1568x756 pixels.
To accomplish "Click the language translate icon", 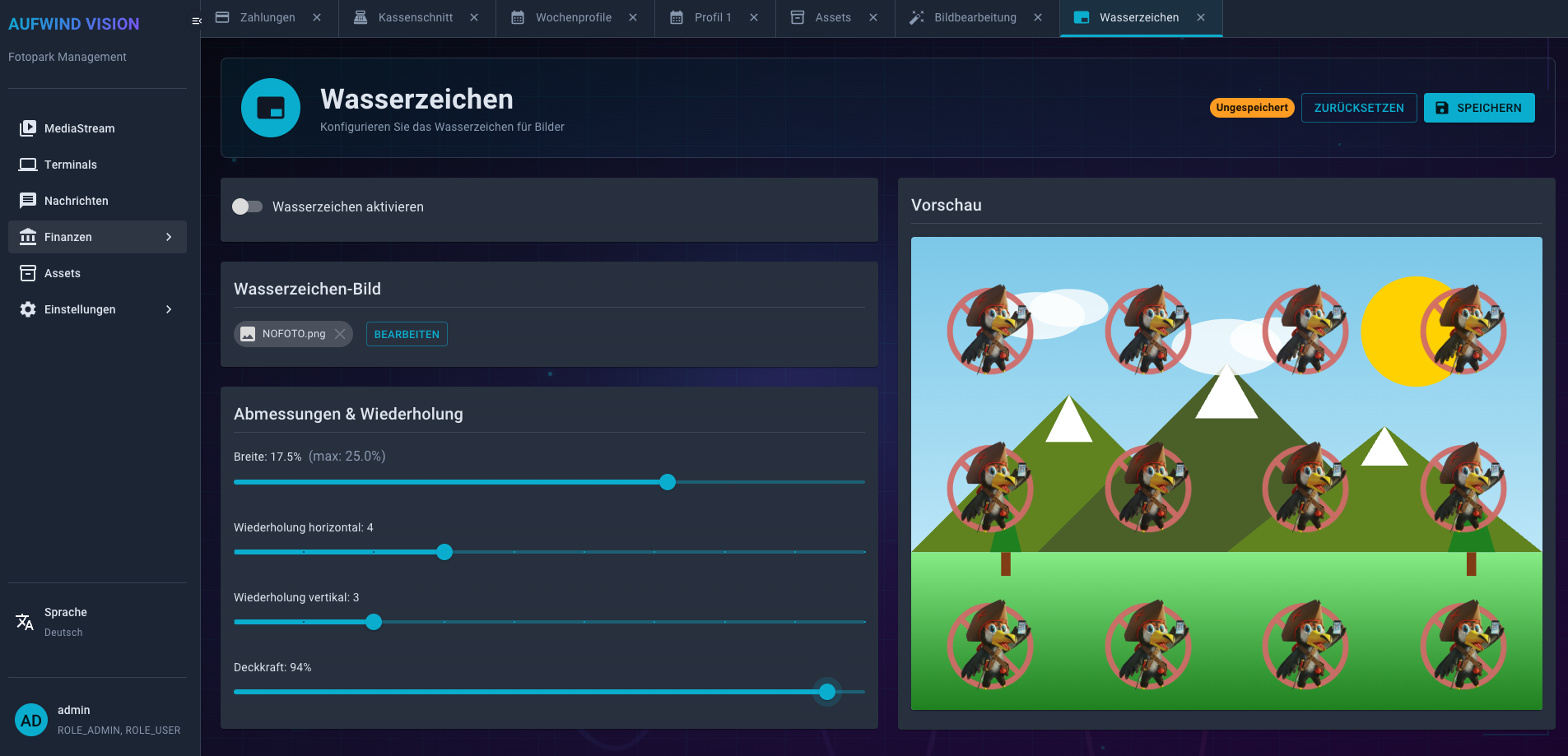I will [25, 622].
